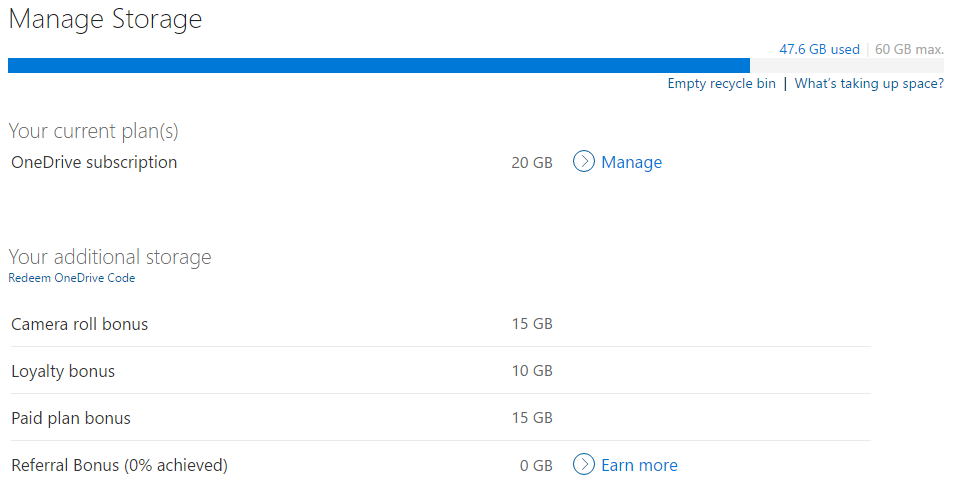Click the OneDrive subscription label
This screenshot has width=954, height=491.
click(94, 162)
